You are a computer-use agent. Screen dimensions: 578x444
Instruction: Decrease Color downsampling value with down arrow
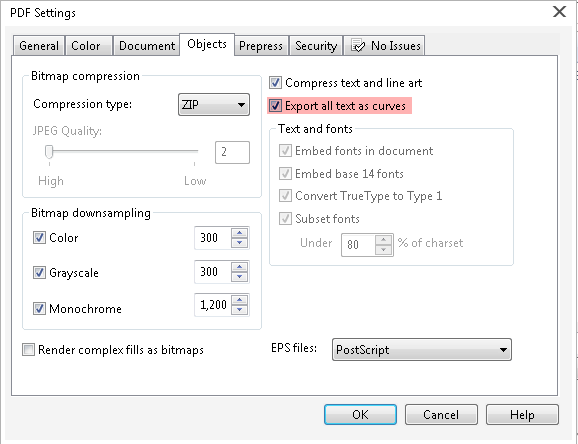[240, 243]
